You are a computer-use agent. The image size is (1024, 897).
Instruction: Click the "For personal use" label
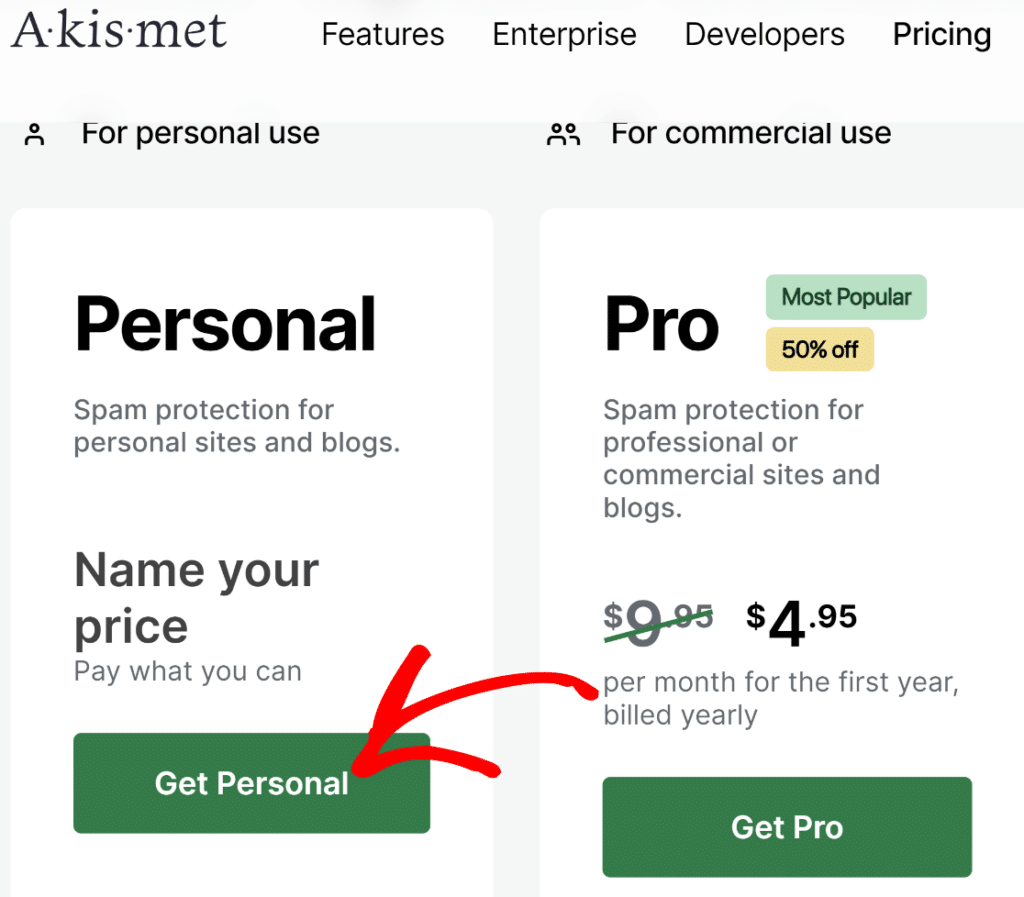point(200,132)
